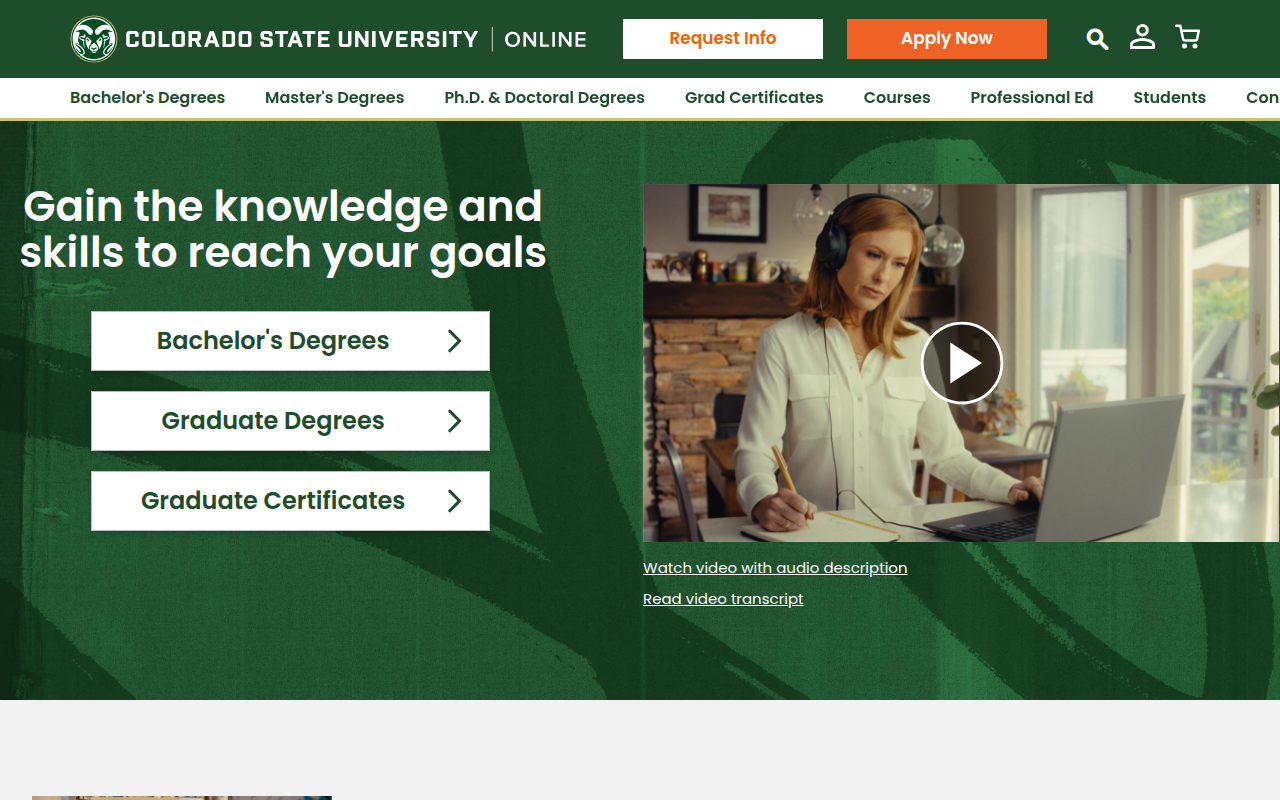Open Students nav menu item
Viewport: 1280px width, 800px height.
pos(1170,98)
